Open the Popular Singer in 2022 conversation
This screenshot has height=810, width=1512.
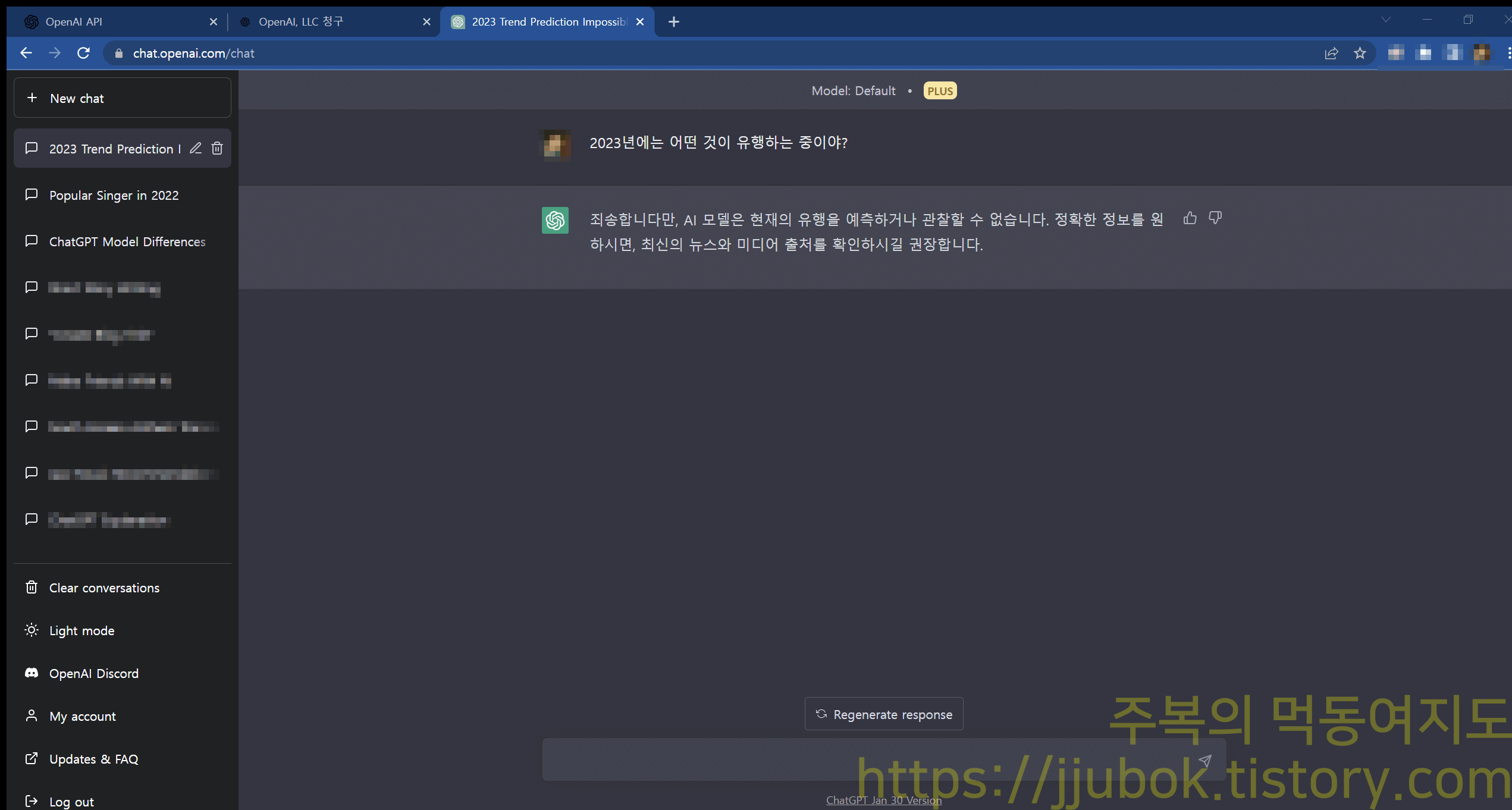click(122, 195)
